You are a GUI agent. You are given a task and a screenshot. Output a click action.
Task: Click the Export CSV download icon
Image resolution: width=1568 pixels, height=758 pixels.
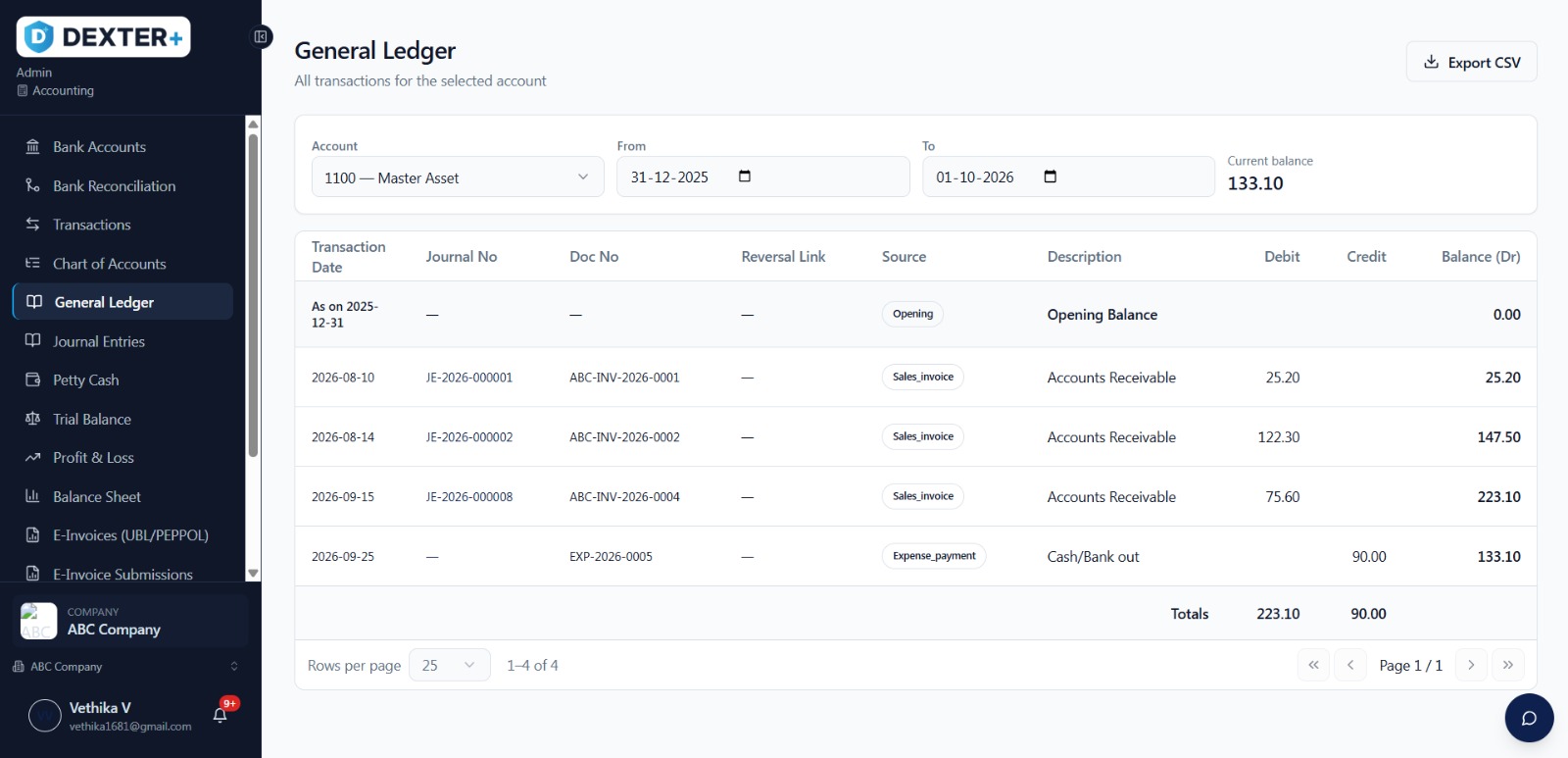[x=1431, y=62]
